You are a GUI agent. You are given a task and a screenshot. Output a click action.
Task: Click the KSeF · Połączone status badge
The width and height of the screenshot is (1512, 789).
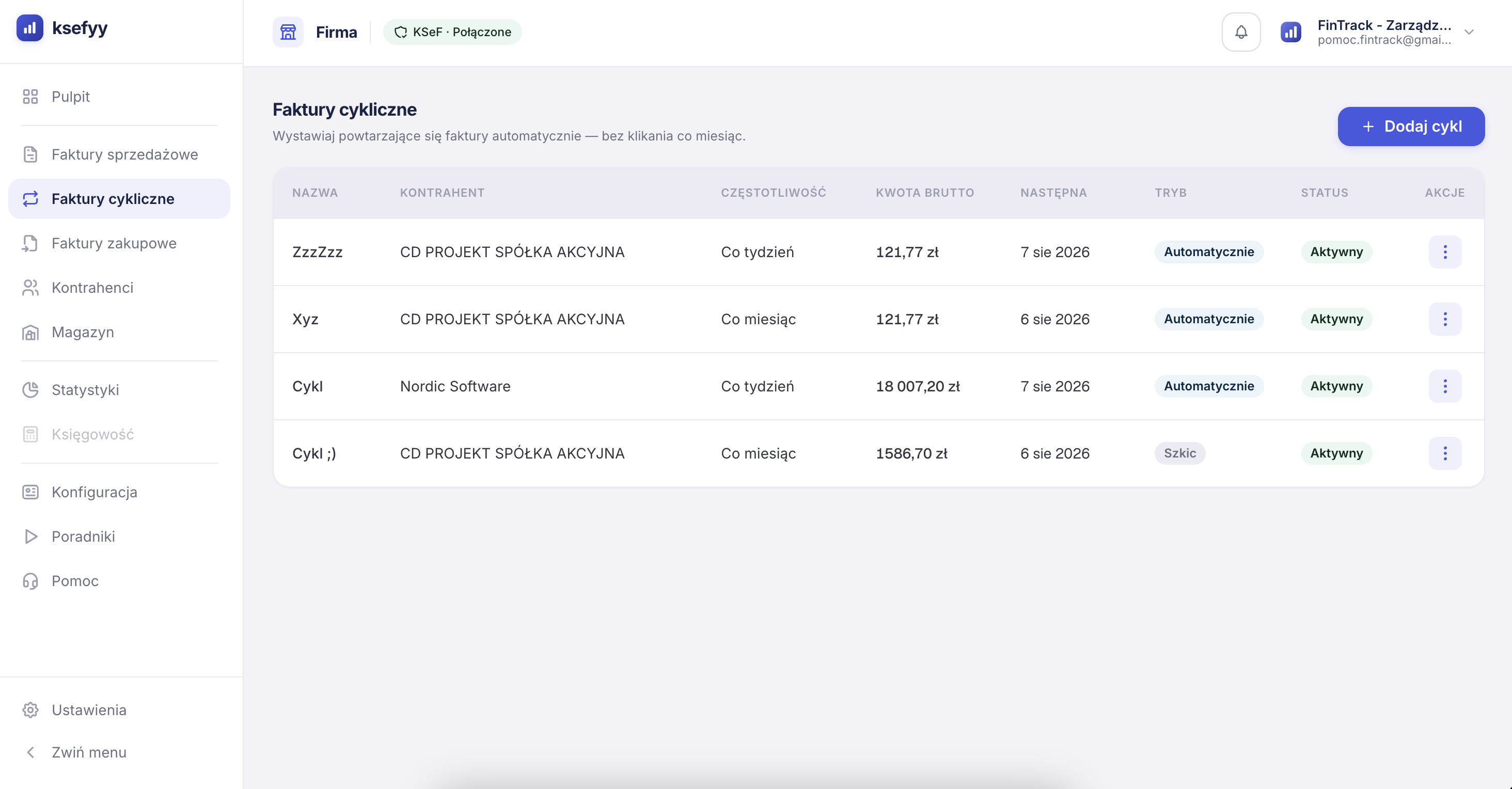[x=452, y=33]
